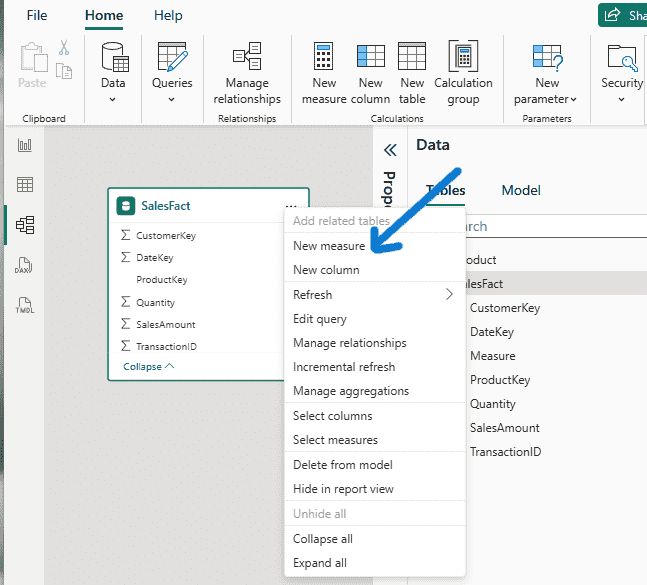This screenshot has height=585, width=647.
Task: Select TransactionID field in Data pane
Action: [505, 452]
